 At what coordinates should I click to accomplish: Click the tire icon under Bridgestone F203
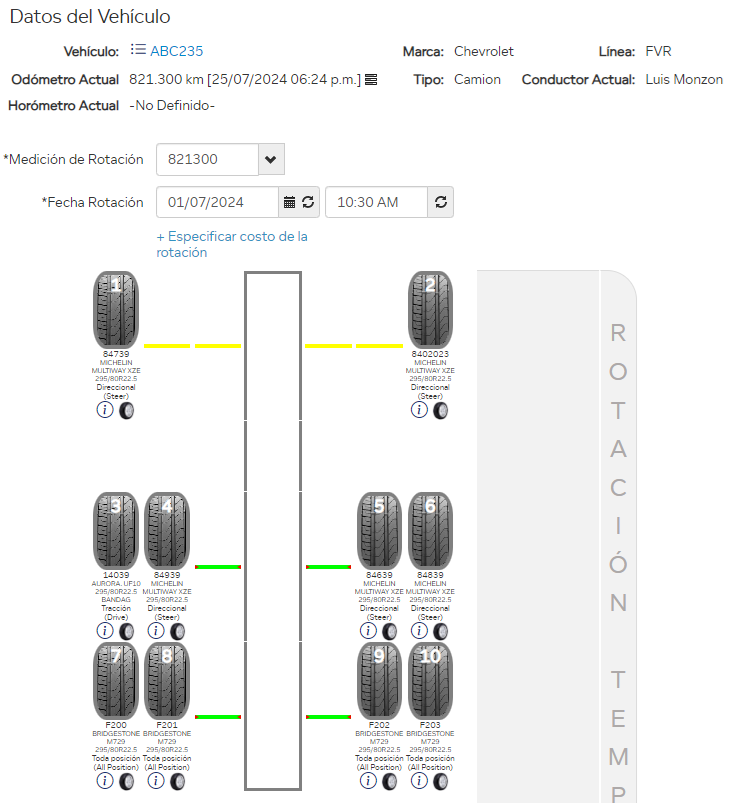pos(441,781)
